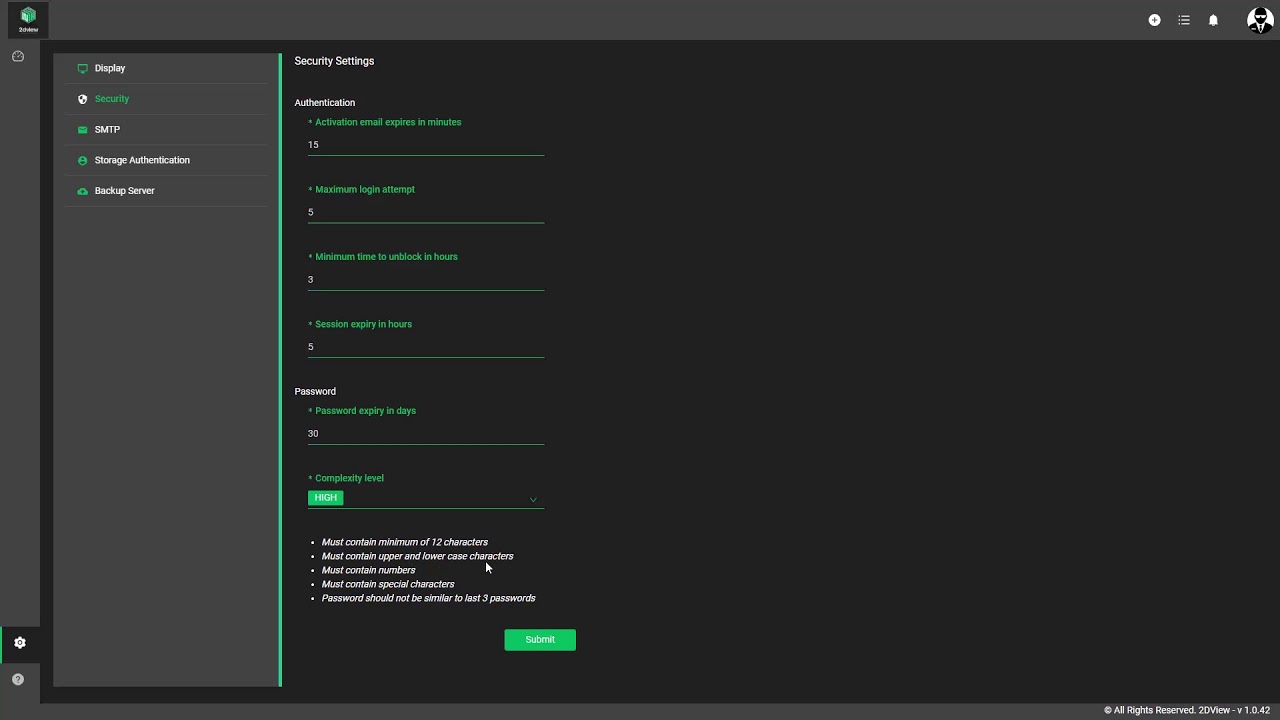The height and width of the screenshot is (720, 1280).
Task: Click the HIGH complexity tag
Action: [x=326, y=498]
